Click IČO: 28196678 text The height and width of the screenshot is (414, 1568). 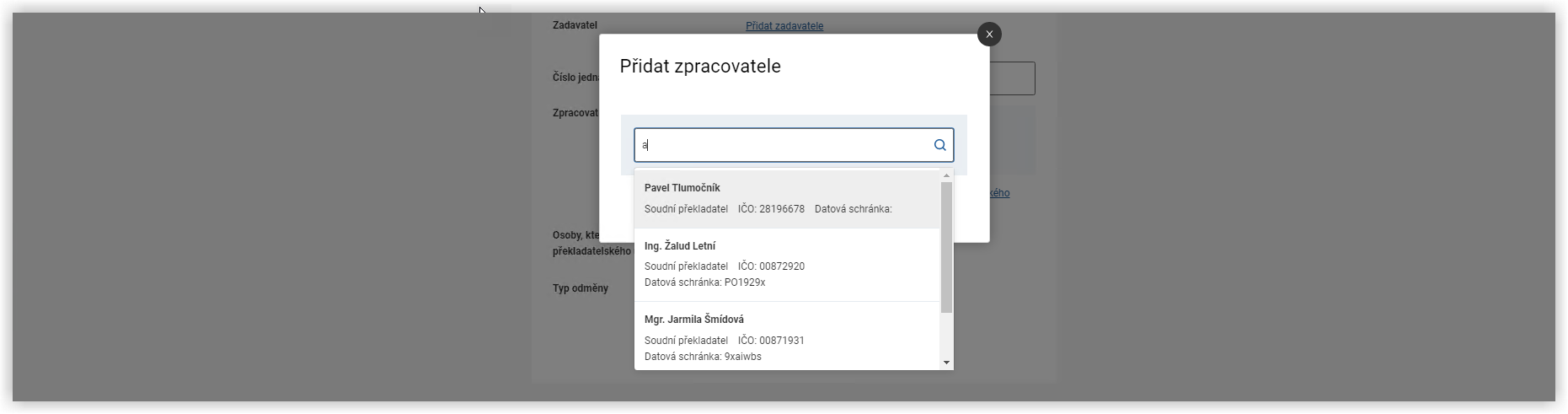pos(771,209)
